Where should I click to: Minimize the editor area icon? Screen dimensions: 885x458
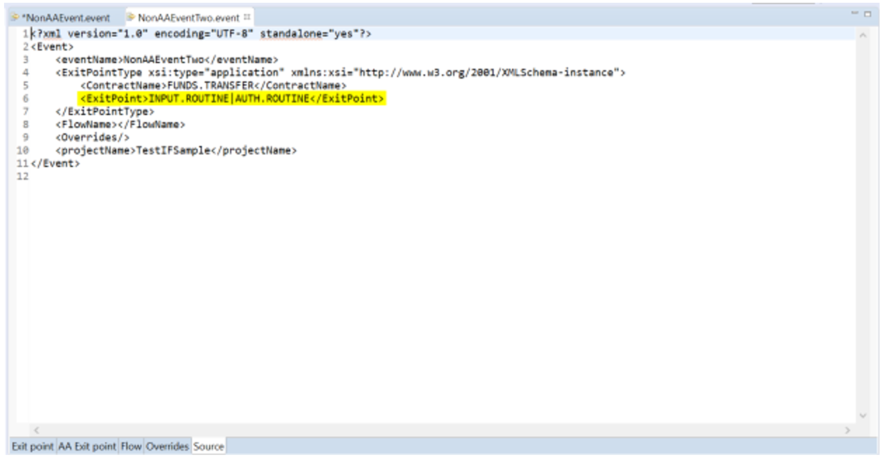855,14
